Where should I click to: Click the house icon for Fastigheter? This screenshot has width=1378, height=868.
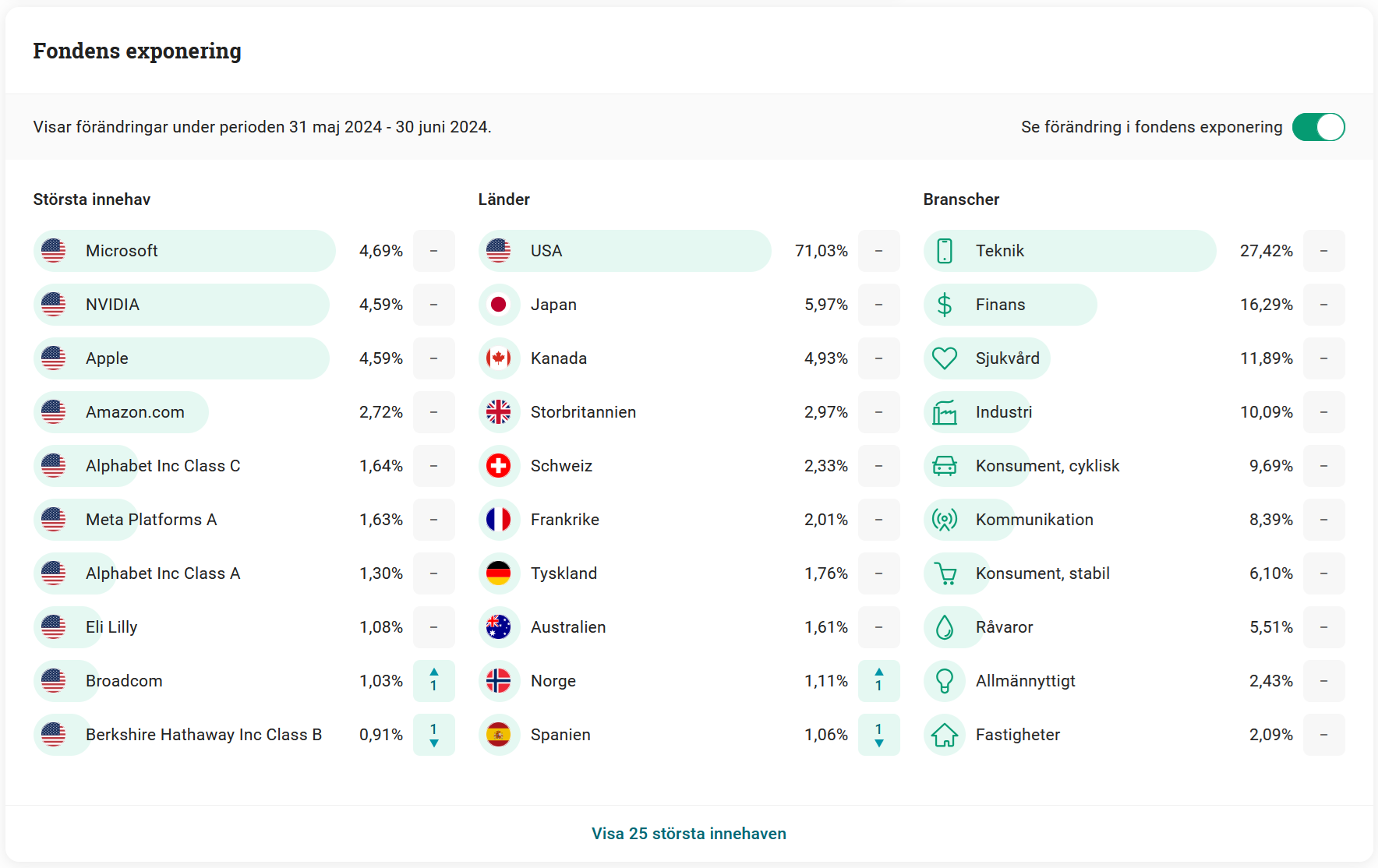(945, 735)
